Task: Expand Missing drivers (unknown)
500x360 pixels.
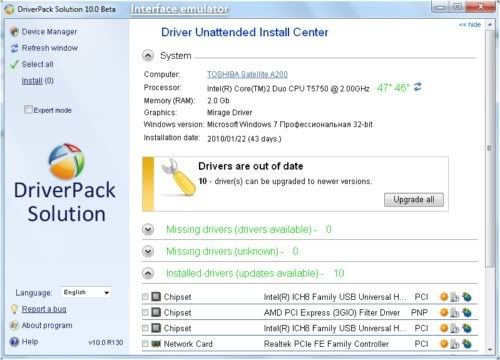Action: 148,251
